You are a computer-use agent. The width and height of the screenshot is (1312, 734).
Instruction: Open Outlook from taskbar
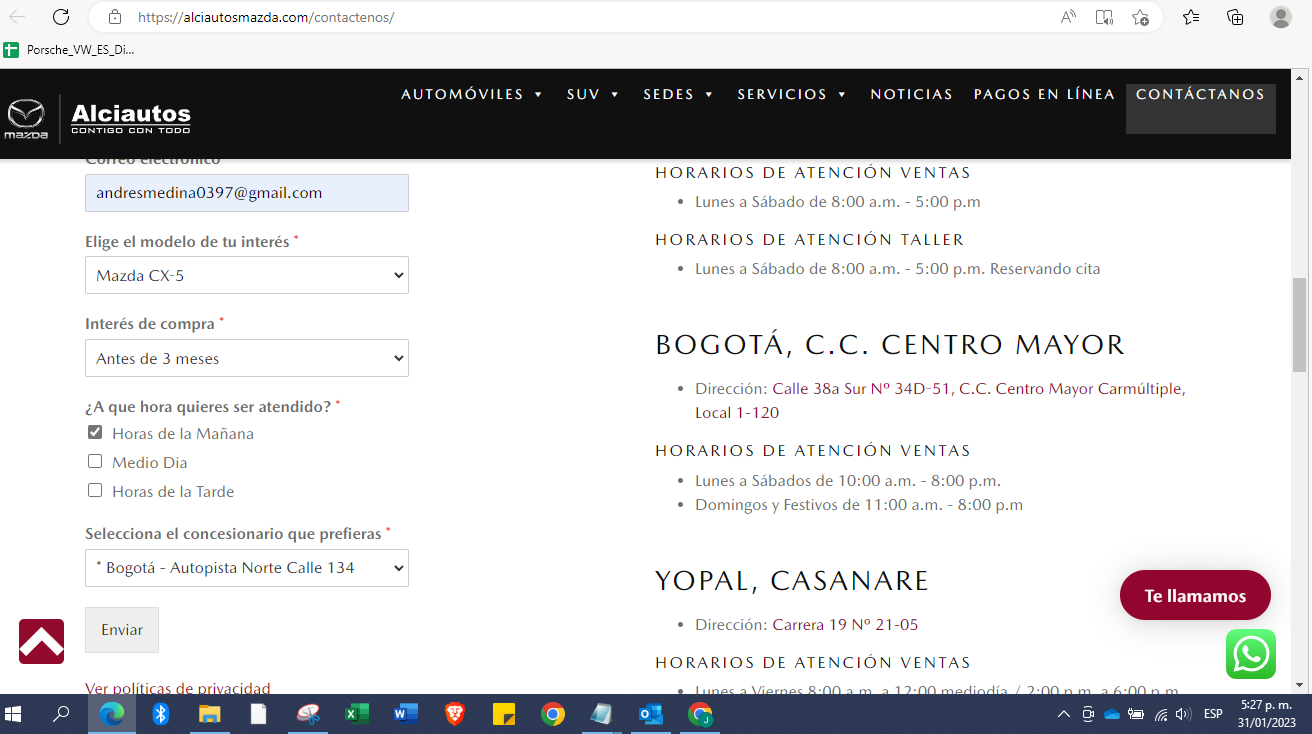(651, 714)
